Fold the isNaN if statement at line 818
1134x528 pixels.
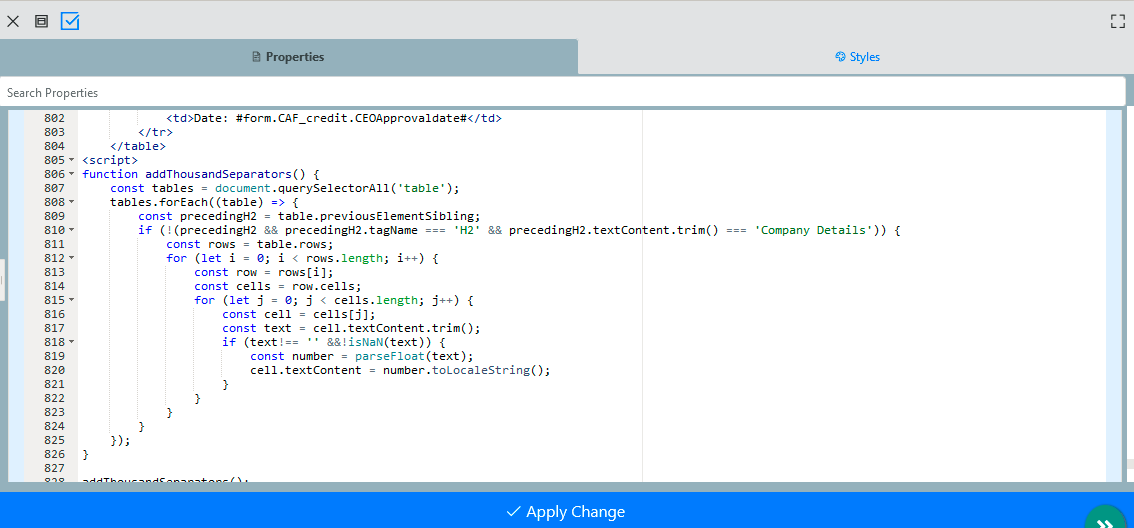[x=73, y=342]
